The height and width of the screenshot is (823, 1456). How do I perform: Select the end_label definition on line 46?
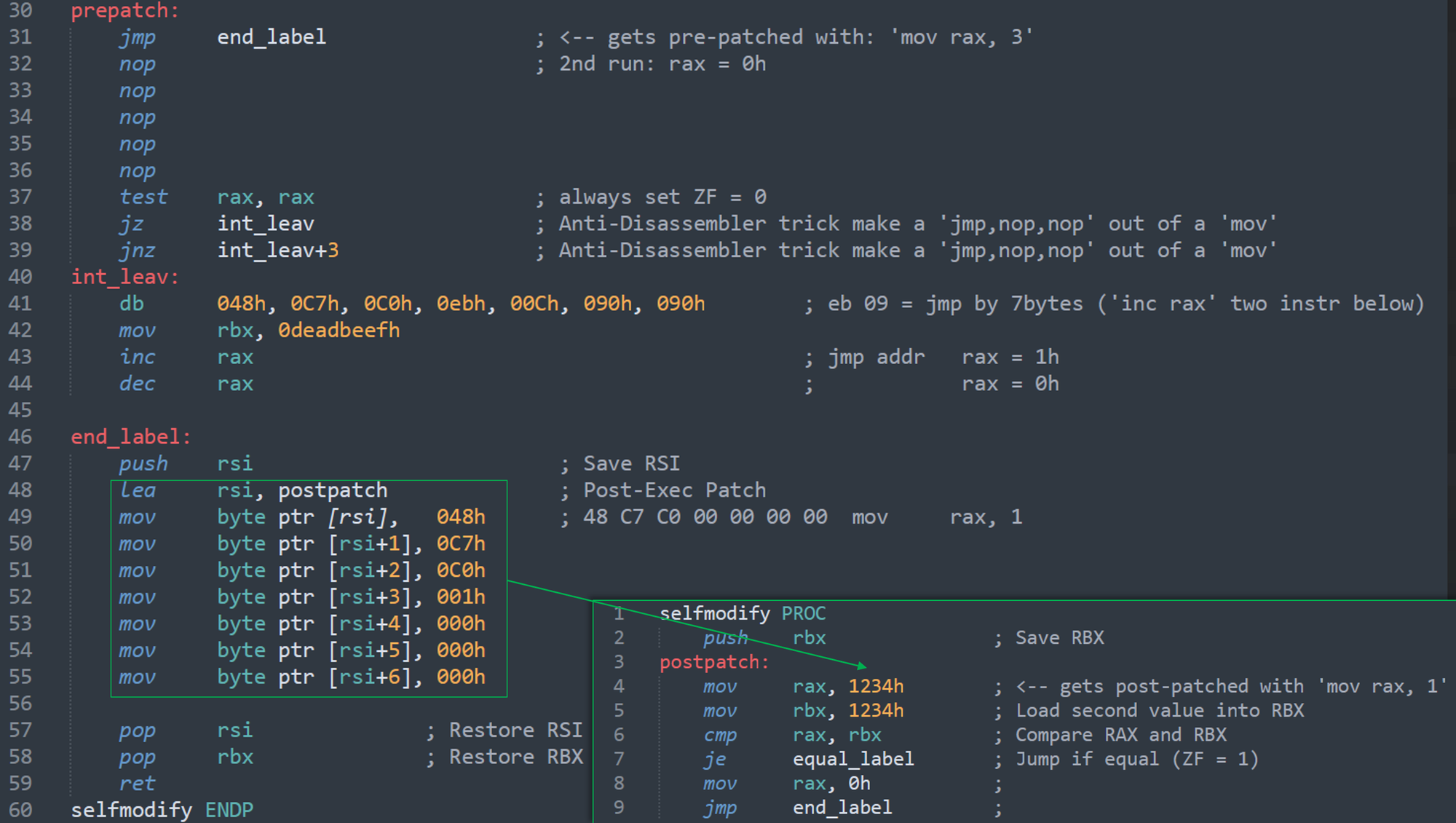(x=131, y=437)
